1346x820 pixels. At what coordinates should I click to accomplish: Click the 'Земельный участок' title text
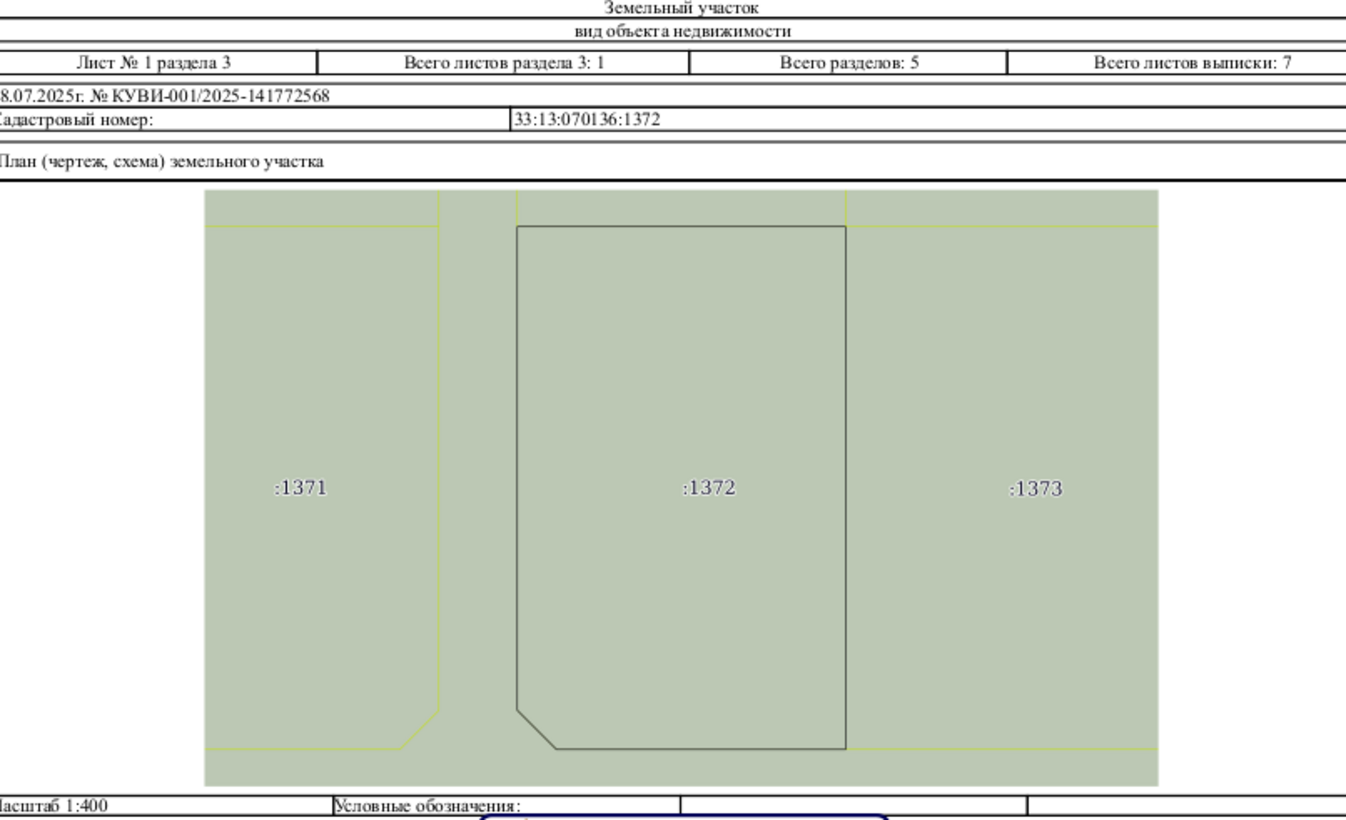tap(682, 8)
